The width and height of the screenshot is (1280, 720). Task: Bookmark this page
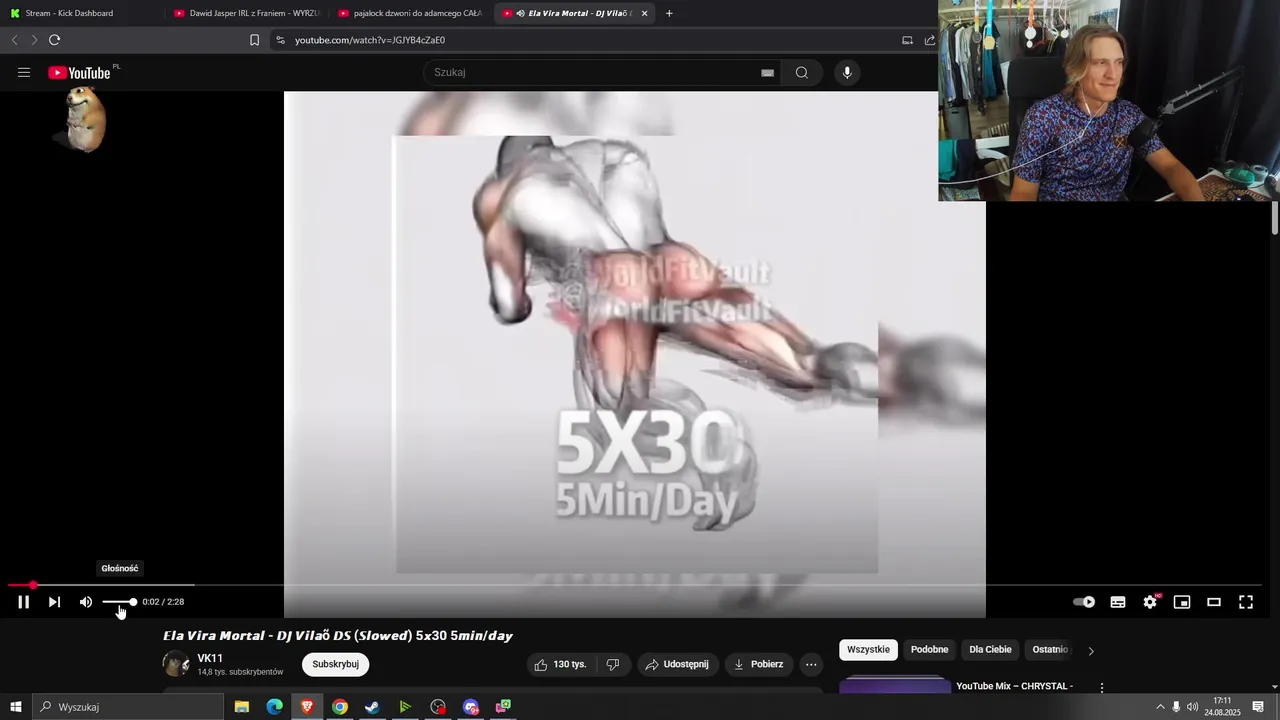pyautogui.click(x=254, y=40)
